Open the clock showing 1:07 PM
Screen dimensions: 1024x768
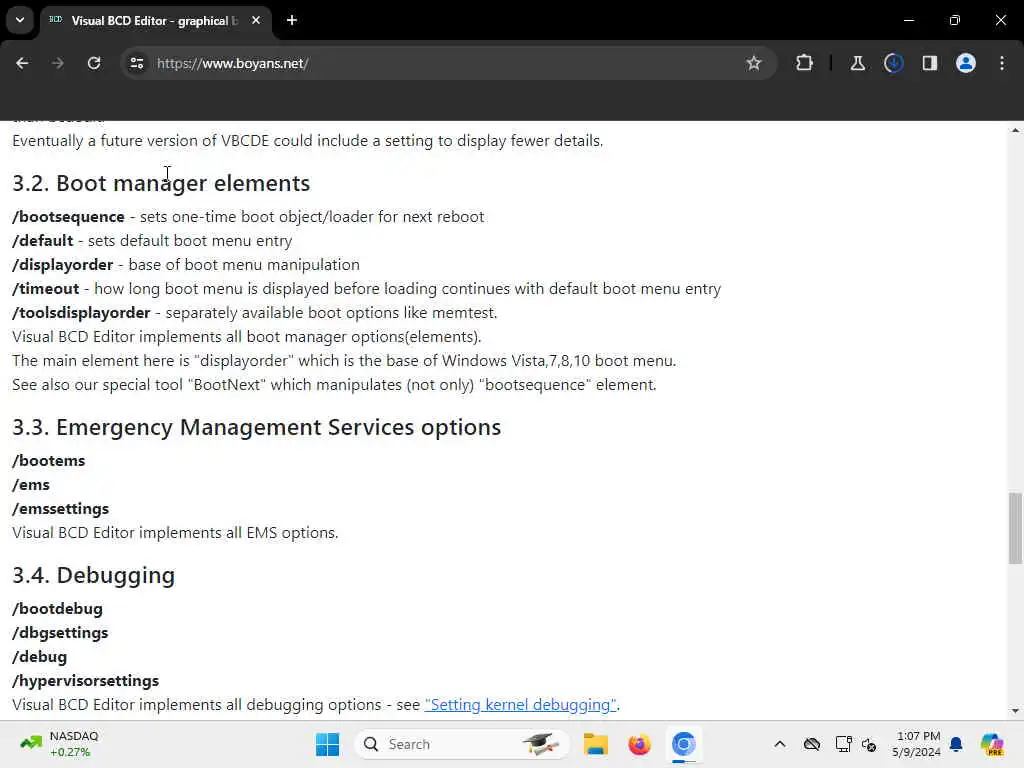(x=917, y=744)
